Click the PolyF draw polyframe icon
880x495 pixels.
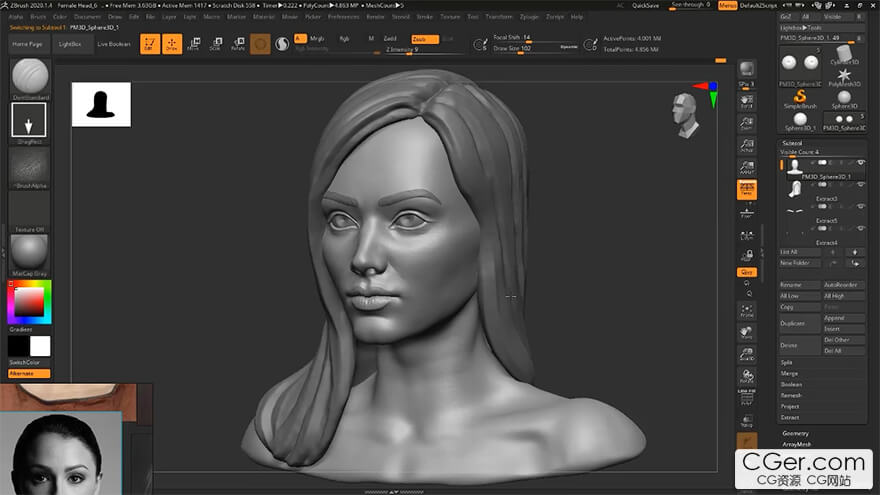tap(746, 398)
